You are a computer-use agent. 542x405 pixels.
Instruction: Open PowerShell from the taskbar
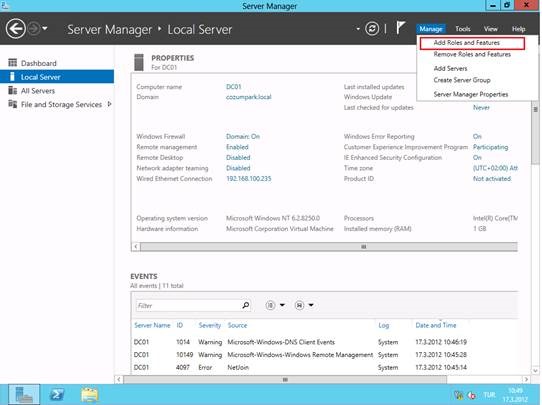click(57, 394)
